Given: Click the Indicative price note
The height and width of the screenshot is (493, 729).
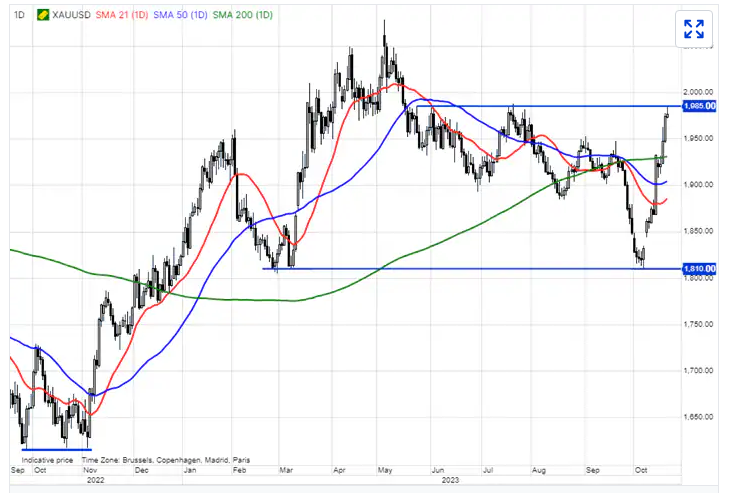Looking at the screenshot, I should pyautogui.click(x=47, y=460).
